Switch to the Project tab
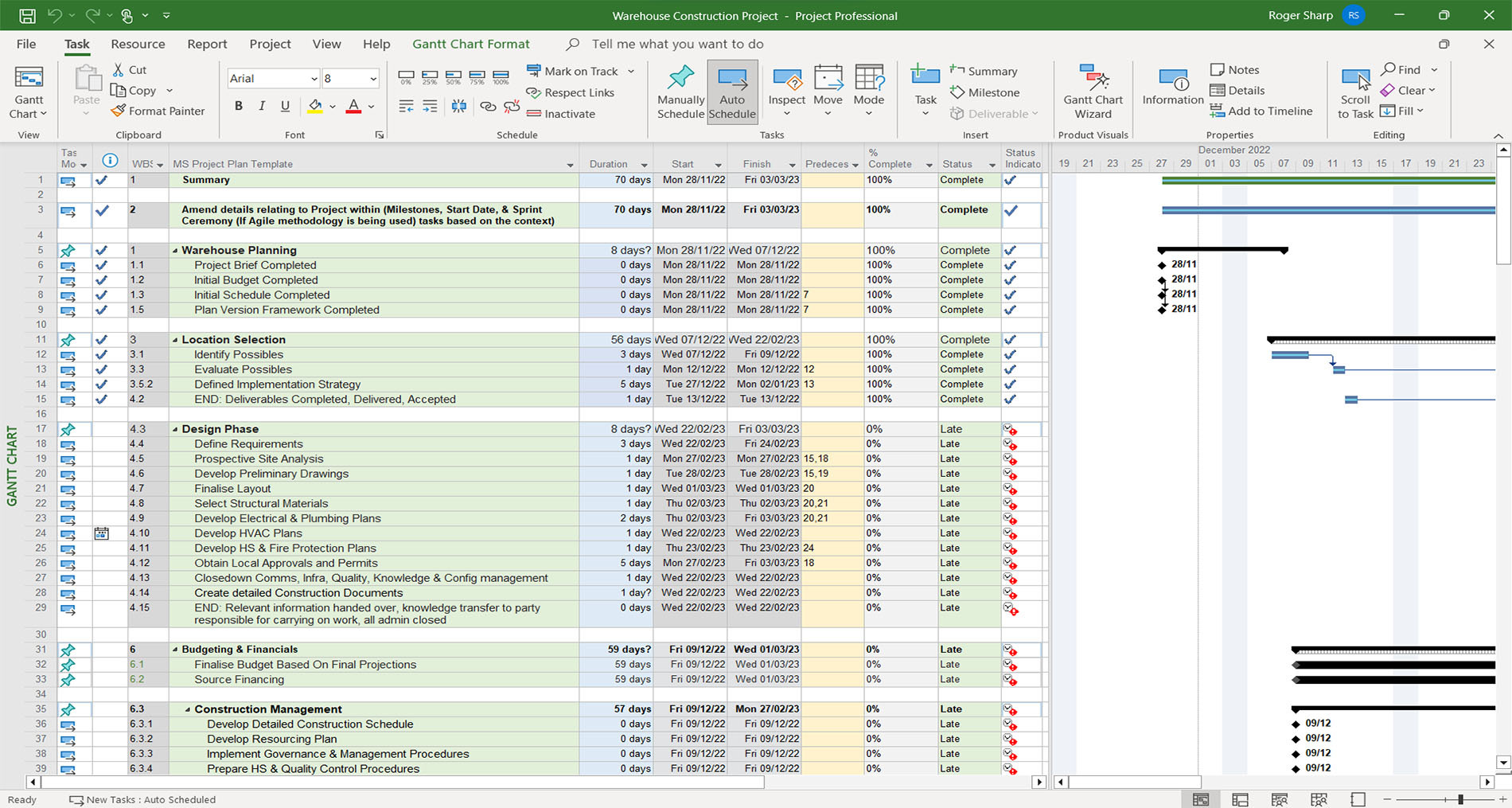Image resolution: width=1512 pixels, height=808 pixels. pos(270,44)
